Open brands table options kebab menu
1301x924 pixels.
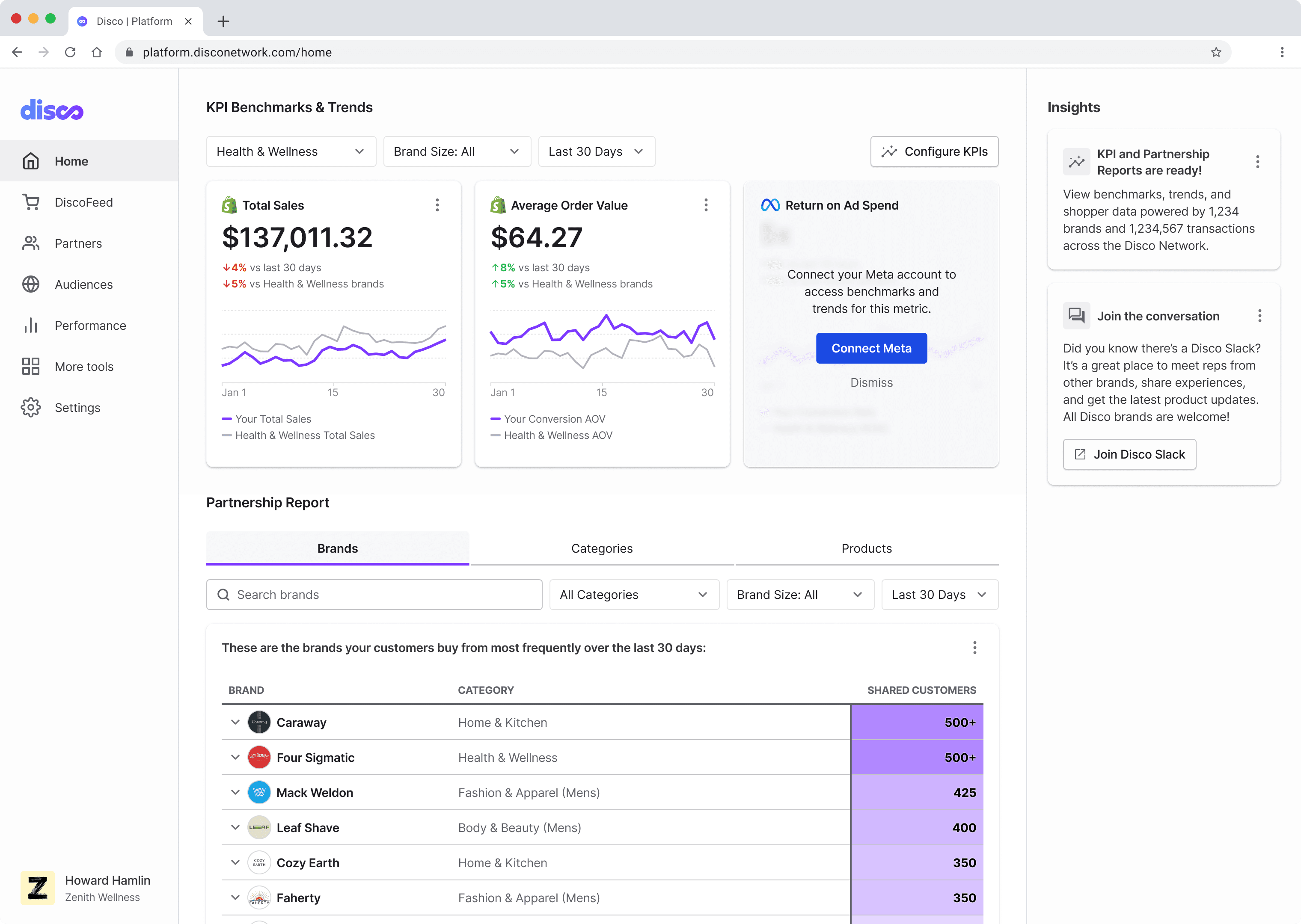click(974, 648)
